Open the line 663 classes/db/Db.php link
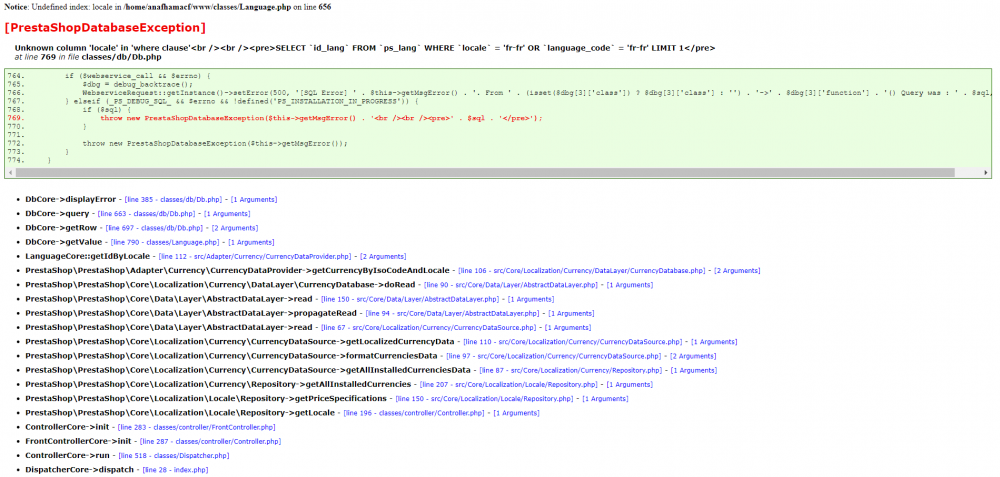1000x477 pixels. tap(146, 214)
